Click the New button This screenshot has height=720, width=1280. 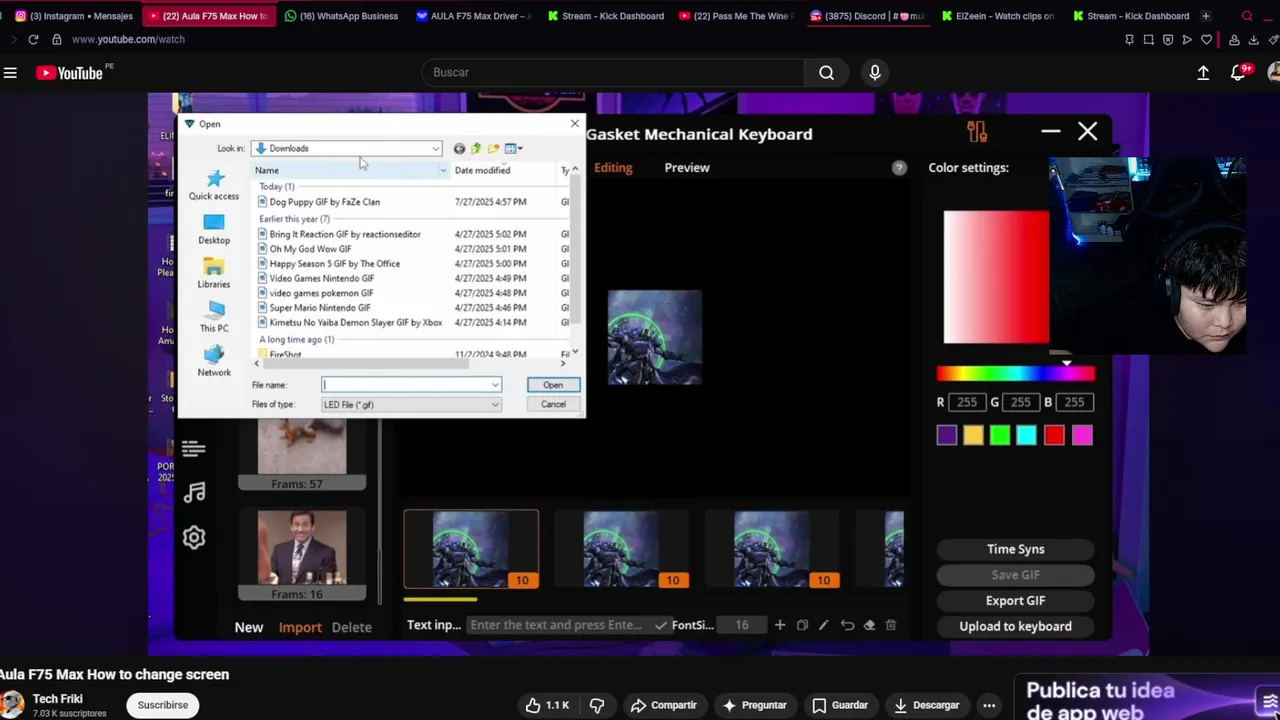coord(249,627)
